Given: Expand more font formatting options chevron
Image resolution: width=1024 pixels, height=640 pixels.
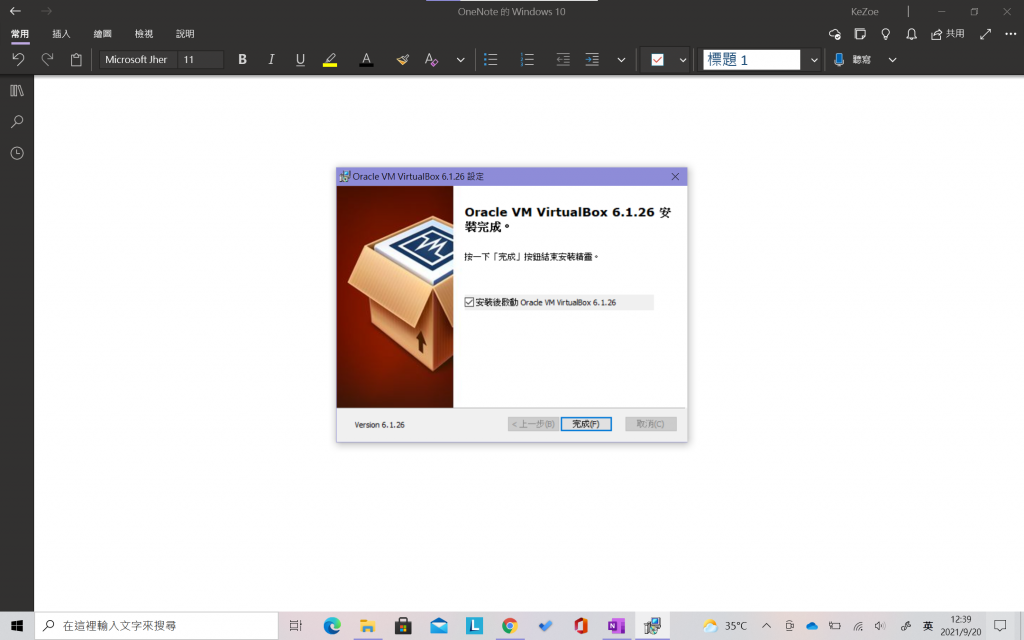Looking at the screenshot, I should click(460, 59).
